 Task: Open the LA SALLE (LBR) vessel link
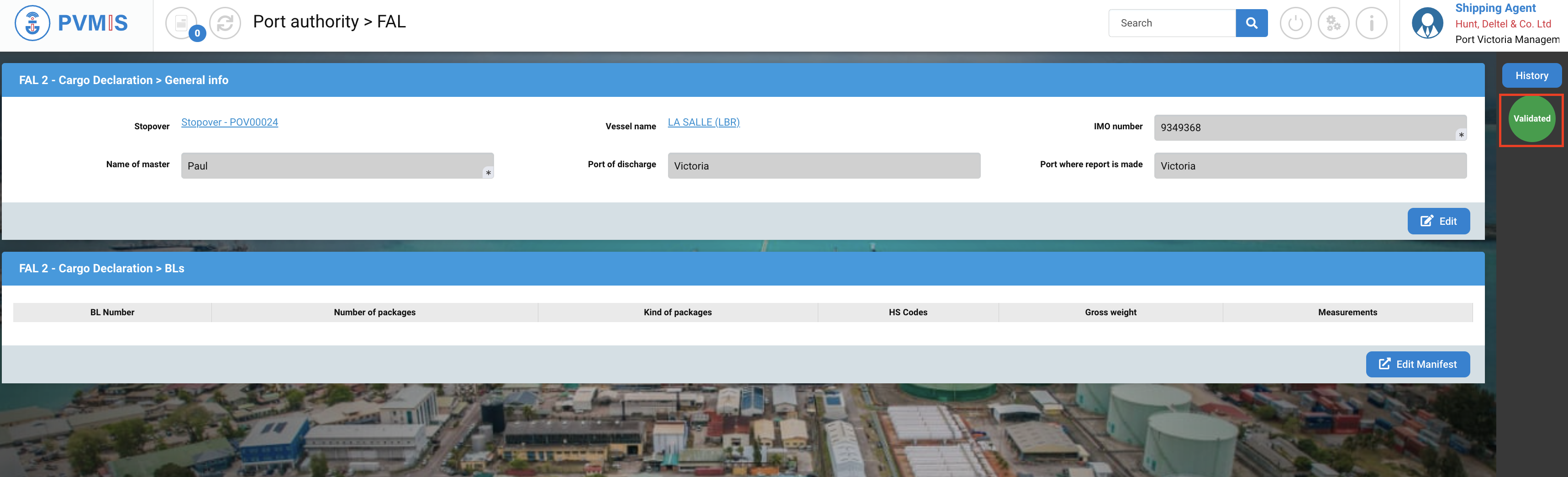[x=704, y=122]
